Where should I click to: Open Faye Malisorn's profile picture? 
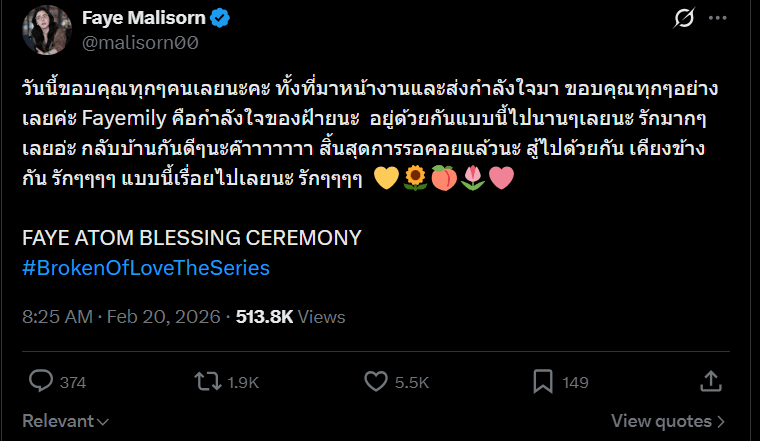point(47,30)
